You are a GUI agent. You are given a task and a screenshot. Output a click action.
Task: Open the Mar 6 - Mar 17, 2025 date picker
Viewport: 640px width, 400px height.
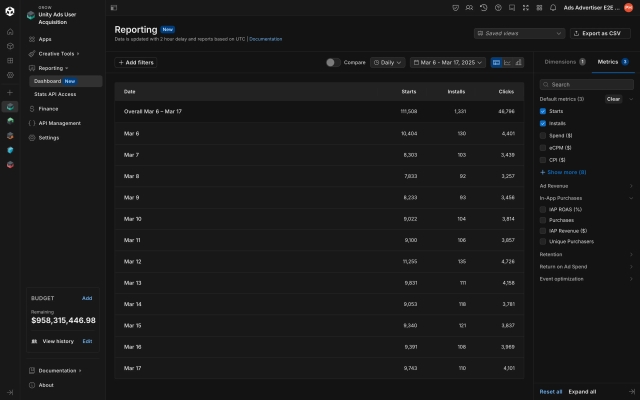pyautogui.click(x=448, y=62)
